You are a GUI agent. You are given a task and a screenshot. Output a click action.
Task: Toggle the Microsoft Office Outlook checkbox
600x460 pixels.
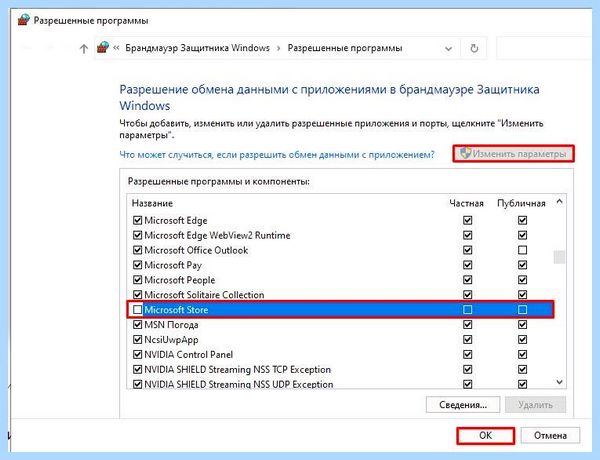click(137, 250)
